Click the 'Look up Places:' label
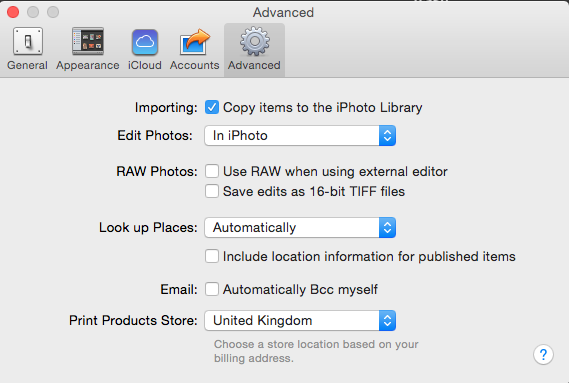 pos(148,228)
